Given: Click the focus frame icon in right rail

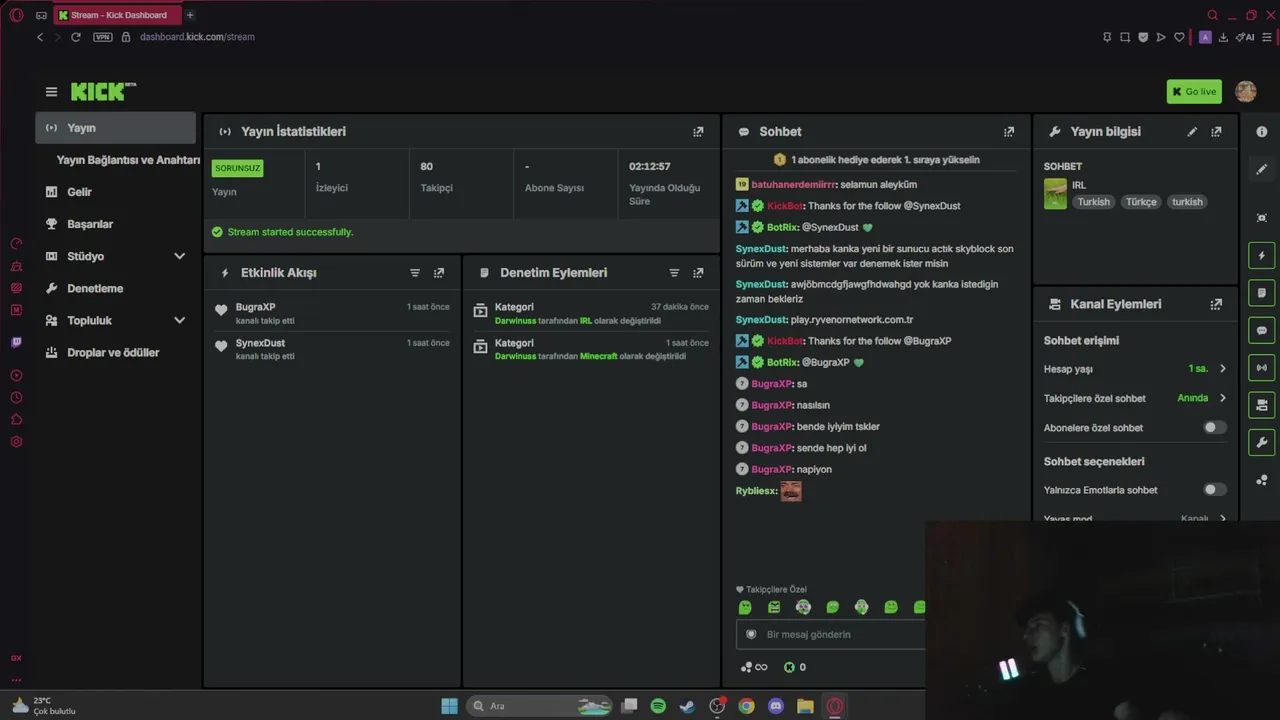Looking at the screenshot, I should (x=1262, y=218).
